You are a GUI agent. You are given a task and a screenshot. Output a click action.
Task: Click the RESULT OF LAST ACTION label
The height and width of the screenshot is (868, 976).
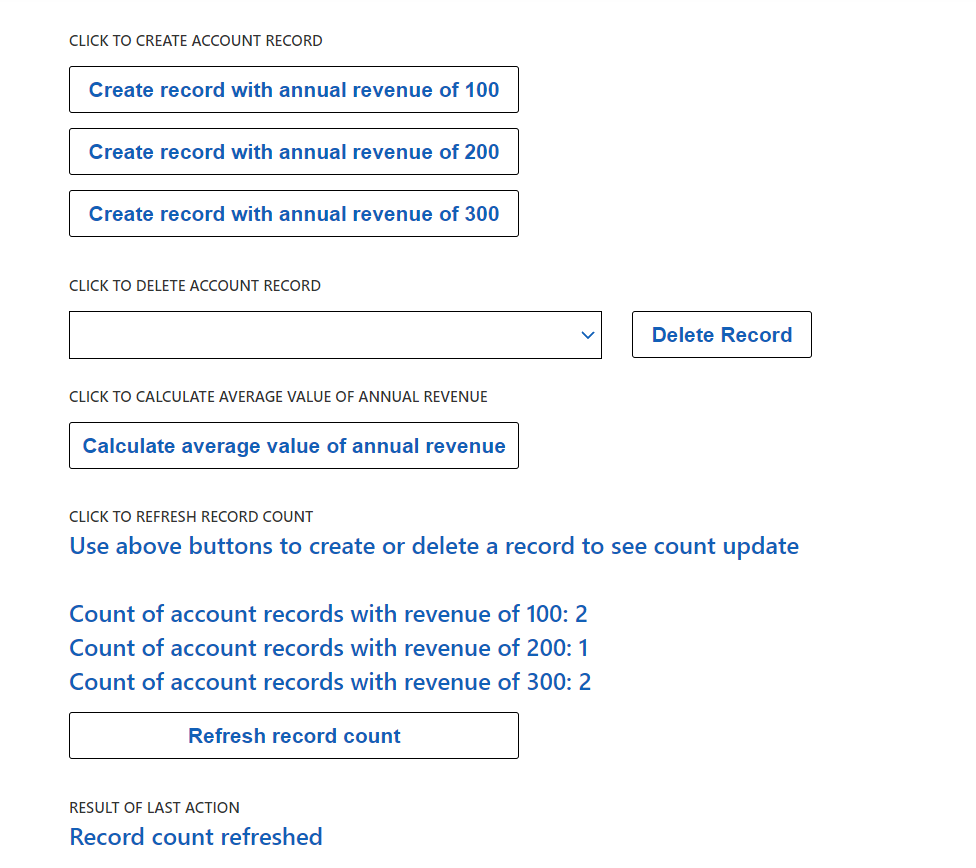154,807
